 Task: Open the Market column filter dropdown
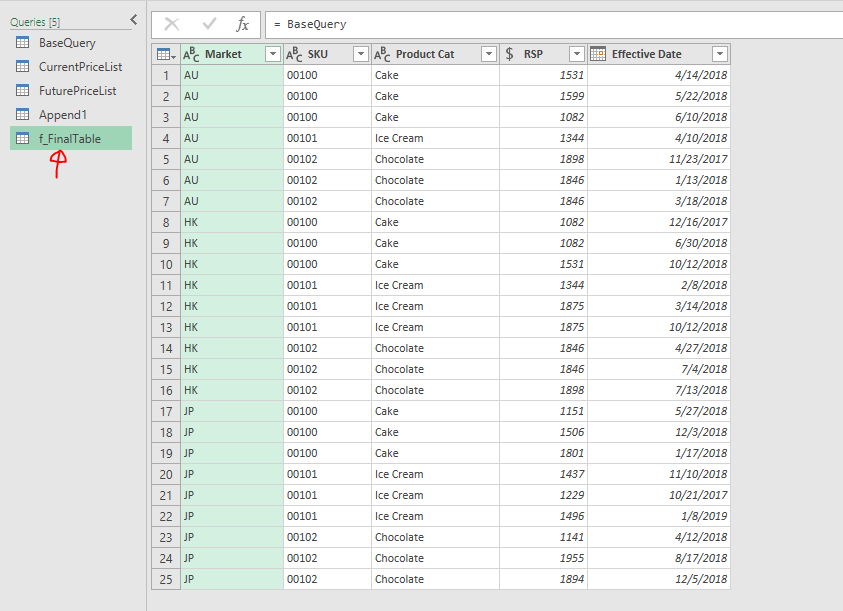(x=272, y=54)
